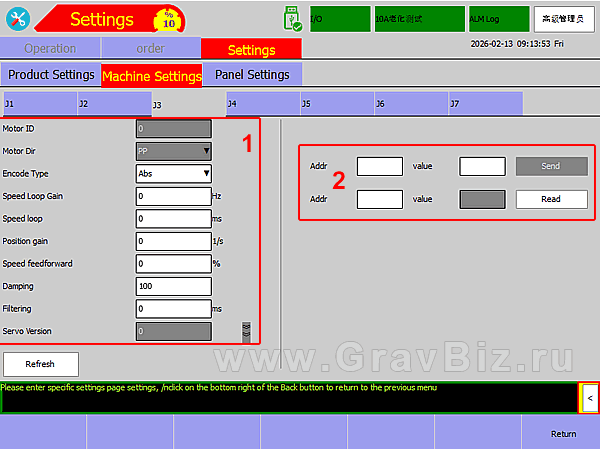This screenshot has height=449, width=600.
Task: Expand the Motor Dir dropdown
Action: (x=173, y=151)
